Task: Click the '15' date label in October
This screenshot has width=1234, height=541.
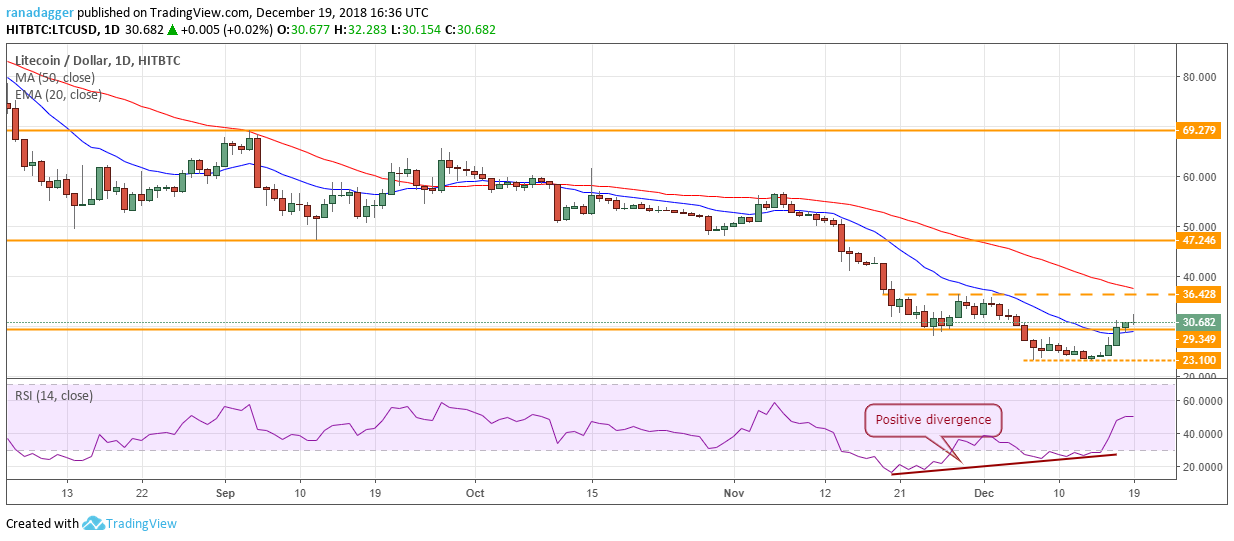Action: click(x=592, y=493)
